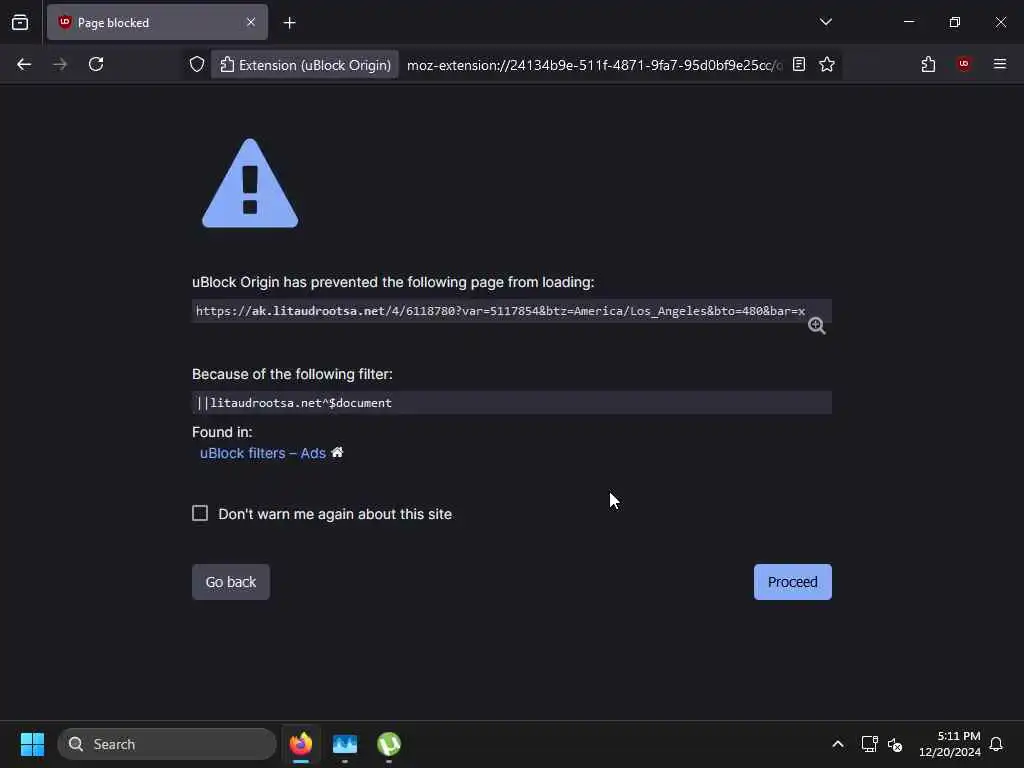The height and width of the screenshot is (768, 1024).
Task: Open the network status tray icon
Action: coord(869,744)
